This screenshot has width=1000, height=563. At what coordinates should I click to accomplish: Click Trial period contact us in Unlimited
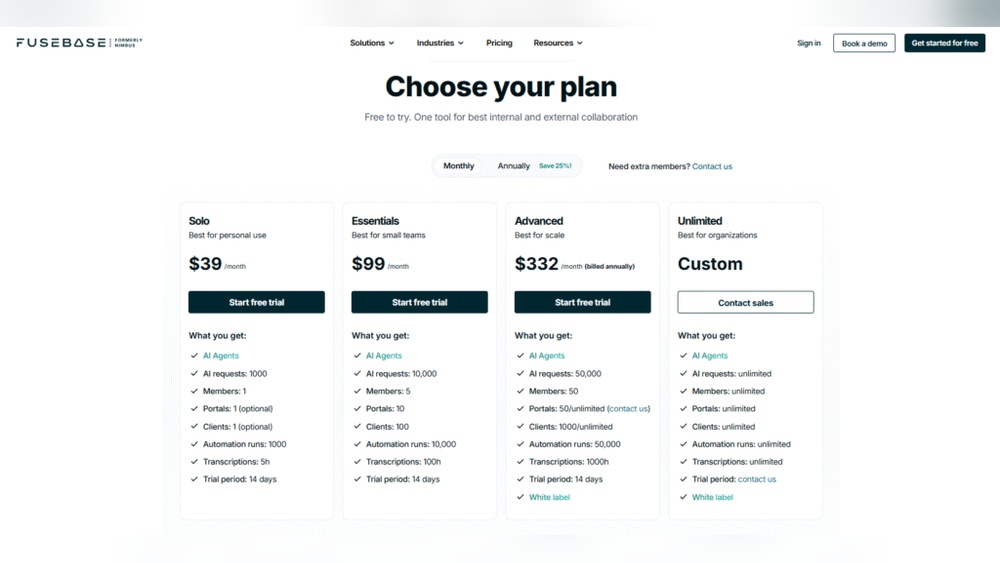[757, 479]
